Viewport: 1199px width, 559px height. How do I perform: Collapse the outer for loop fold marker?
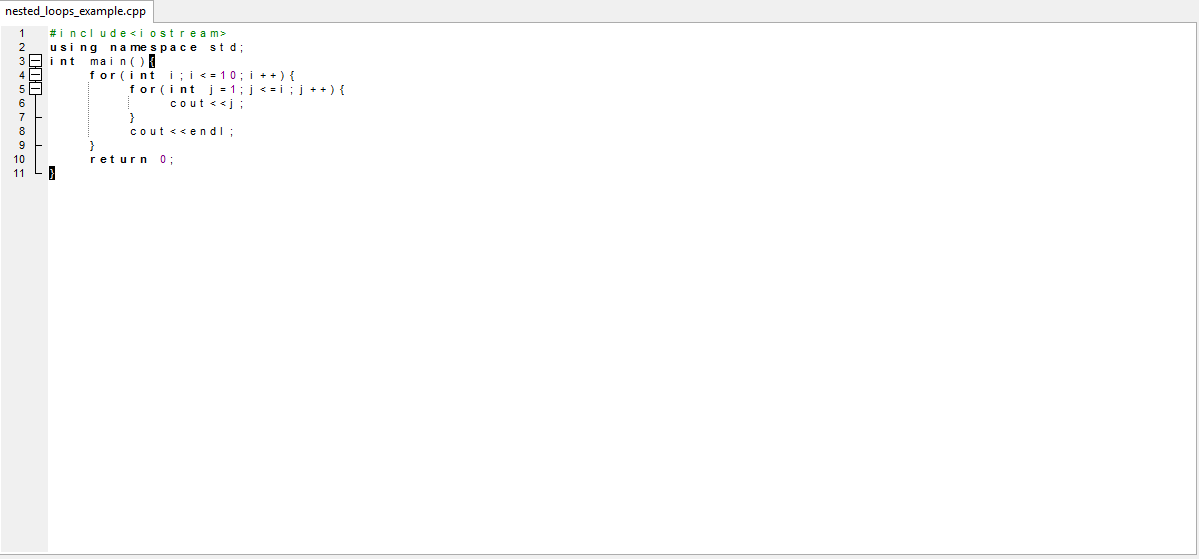click(x=35, y=75)
